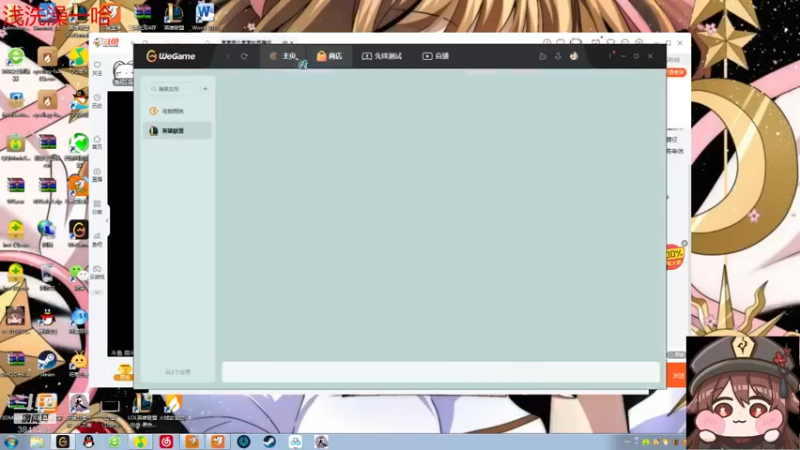Image resolution: width=800 pixels, height=450 pixels.
Task: Switch to the 直播 tab in WeGame
Action: (435, 56)
